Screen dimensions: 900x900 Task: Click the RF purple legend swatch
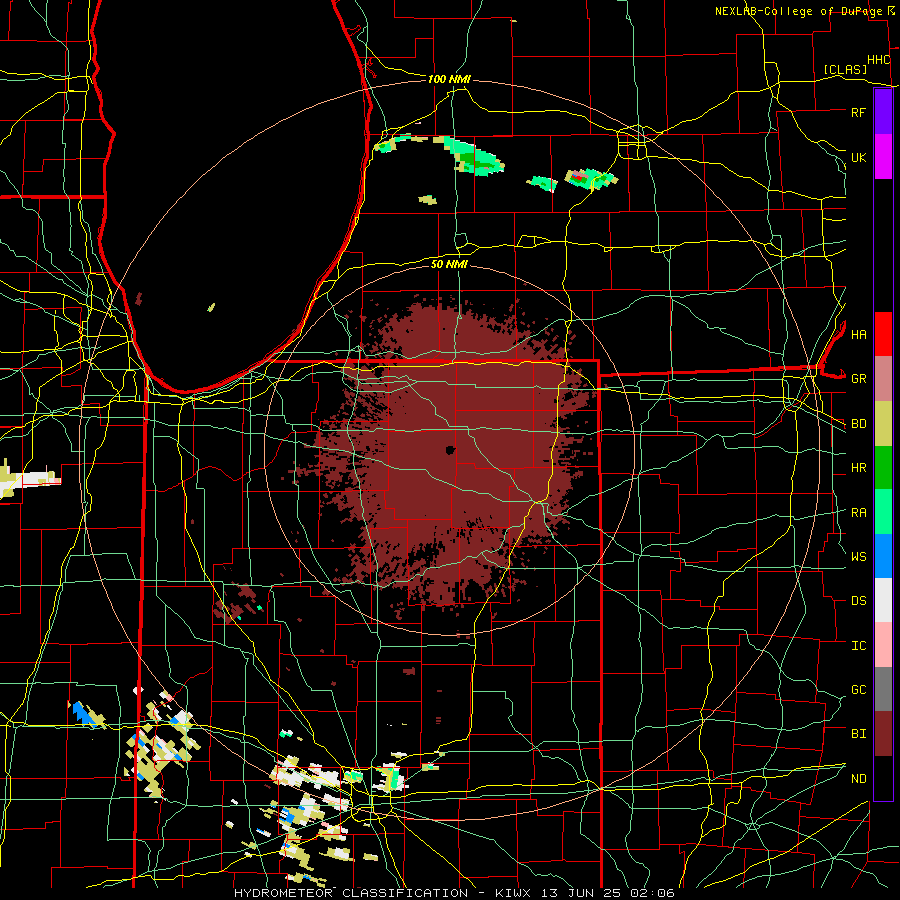pos(883,112)
